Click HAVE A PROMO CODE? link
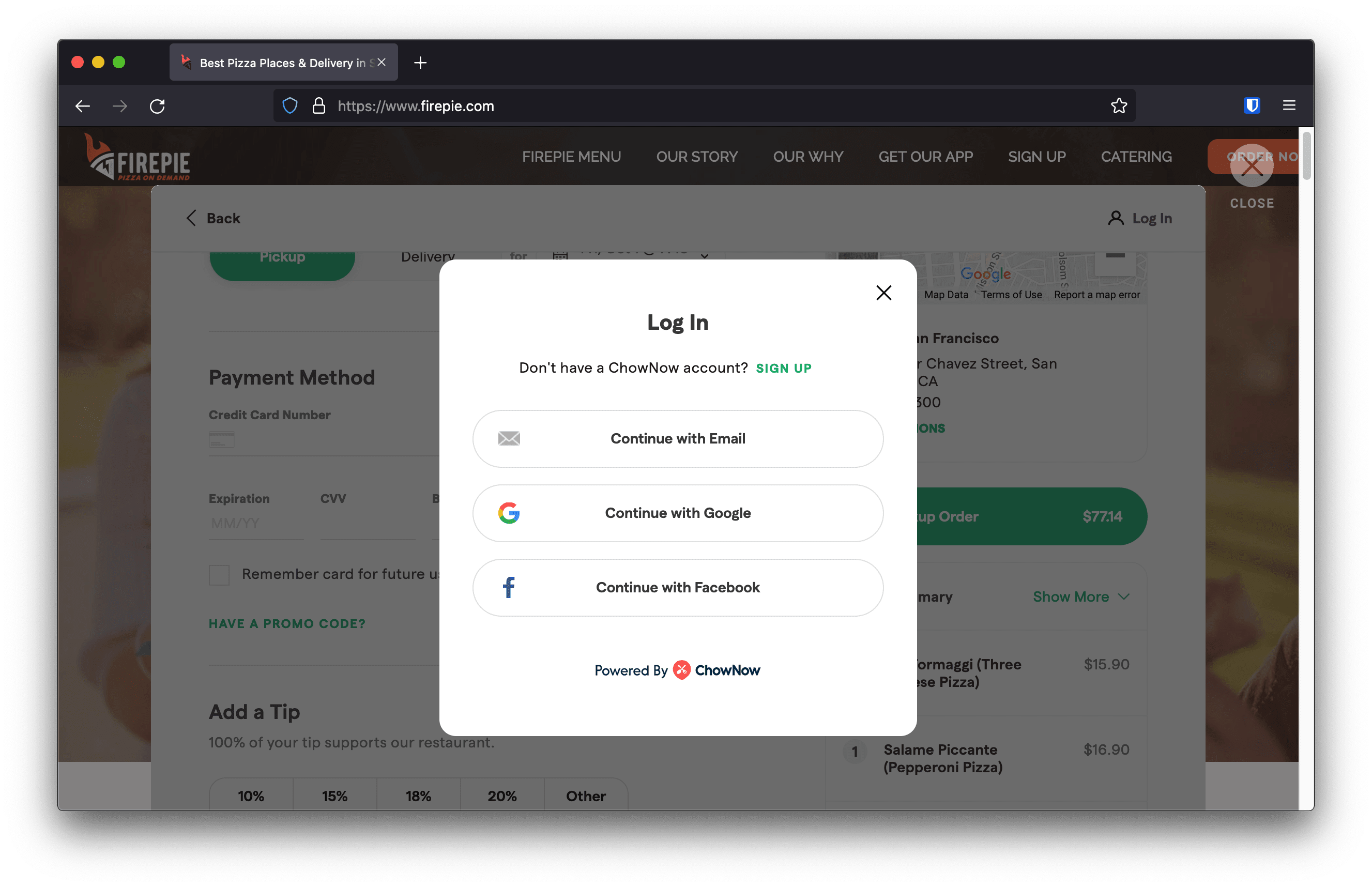This screenshot has width=1372, height=887. tap(287, 622)
